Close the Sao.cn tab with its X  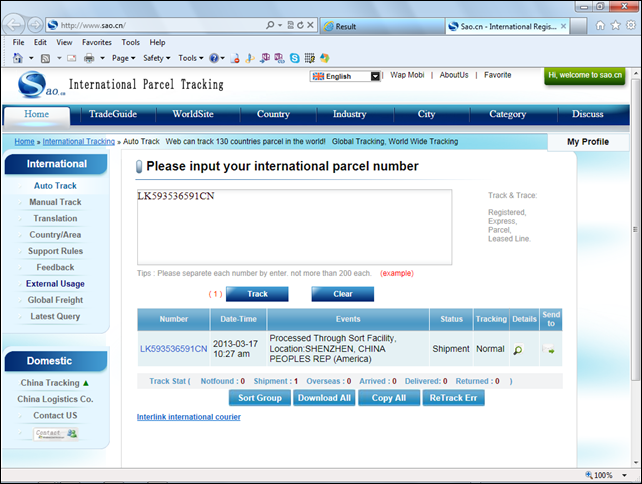coord(563,26)
